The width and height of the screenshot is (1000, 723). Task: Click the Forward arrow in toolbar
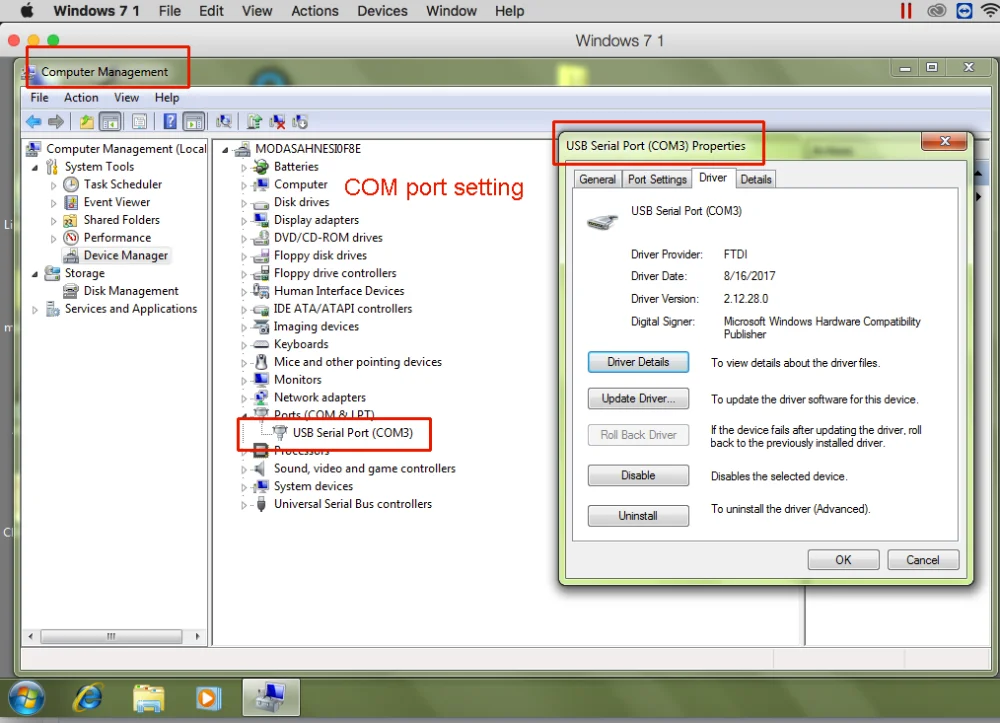coord(56,121)
